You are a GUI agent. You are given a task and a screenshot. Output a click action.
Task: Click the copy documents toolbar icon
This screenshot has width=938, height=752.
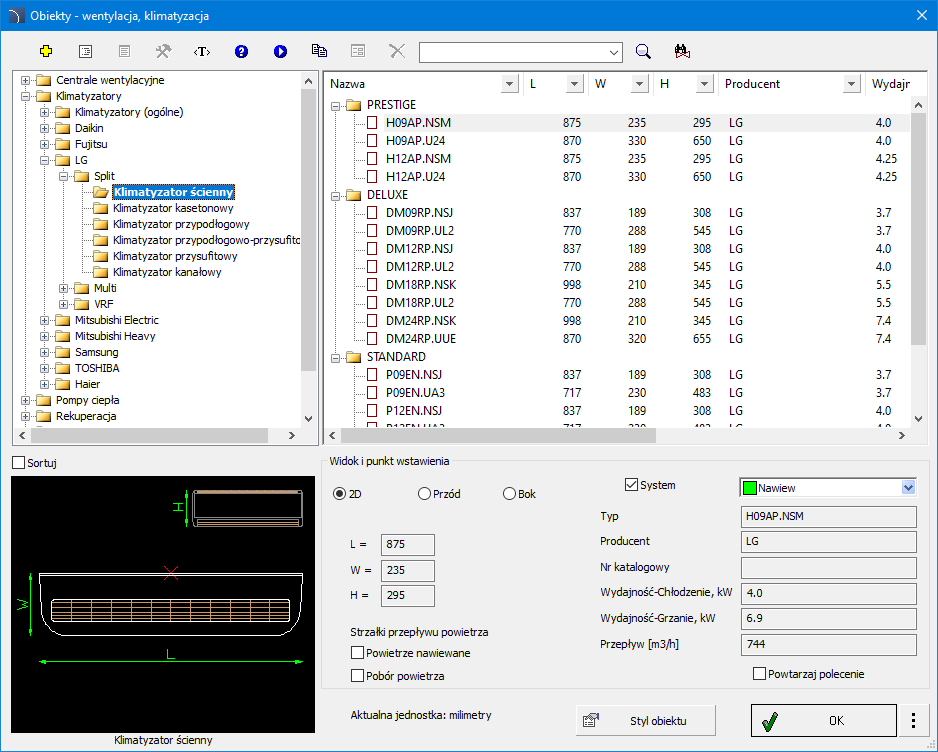tap(319, 51)
